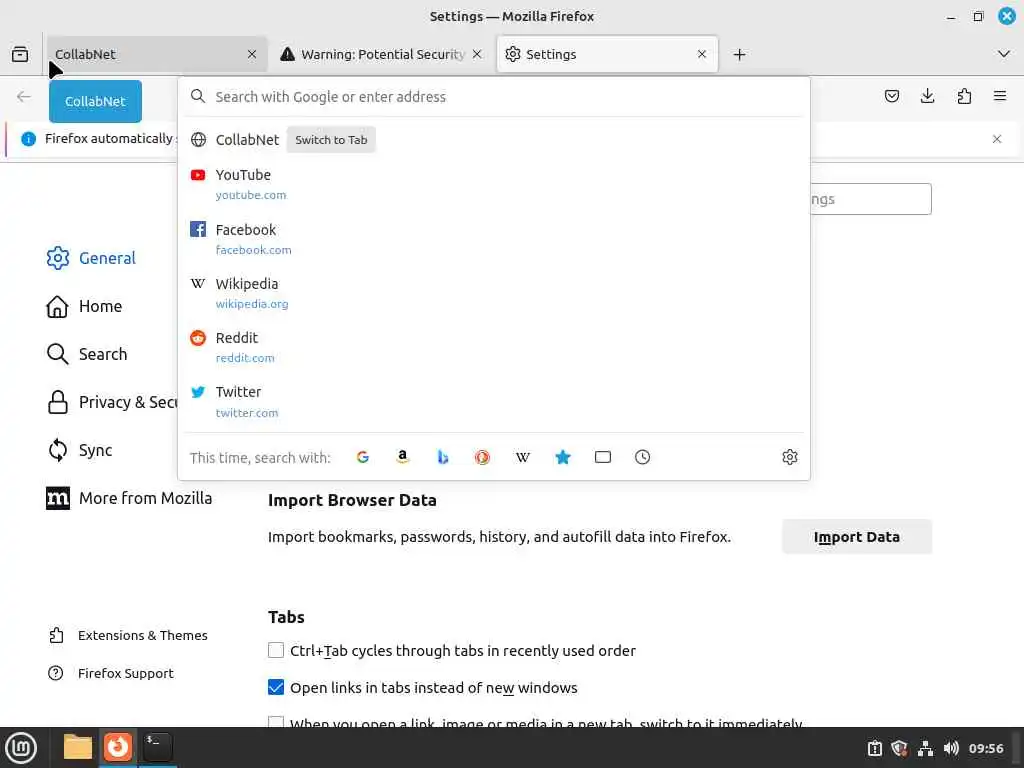Choose Wikipedia icon in search shortcuts row
Viewport: 1024px width, 768px height.
click(522, 457)
